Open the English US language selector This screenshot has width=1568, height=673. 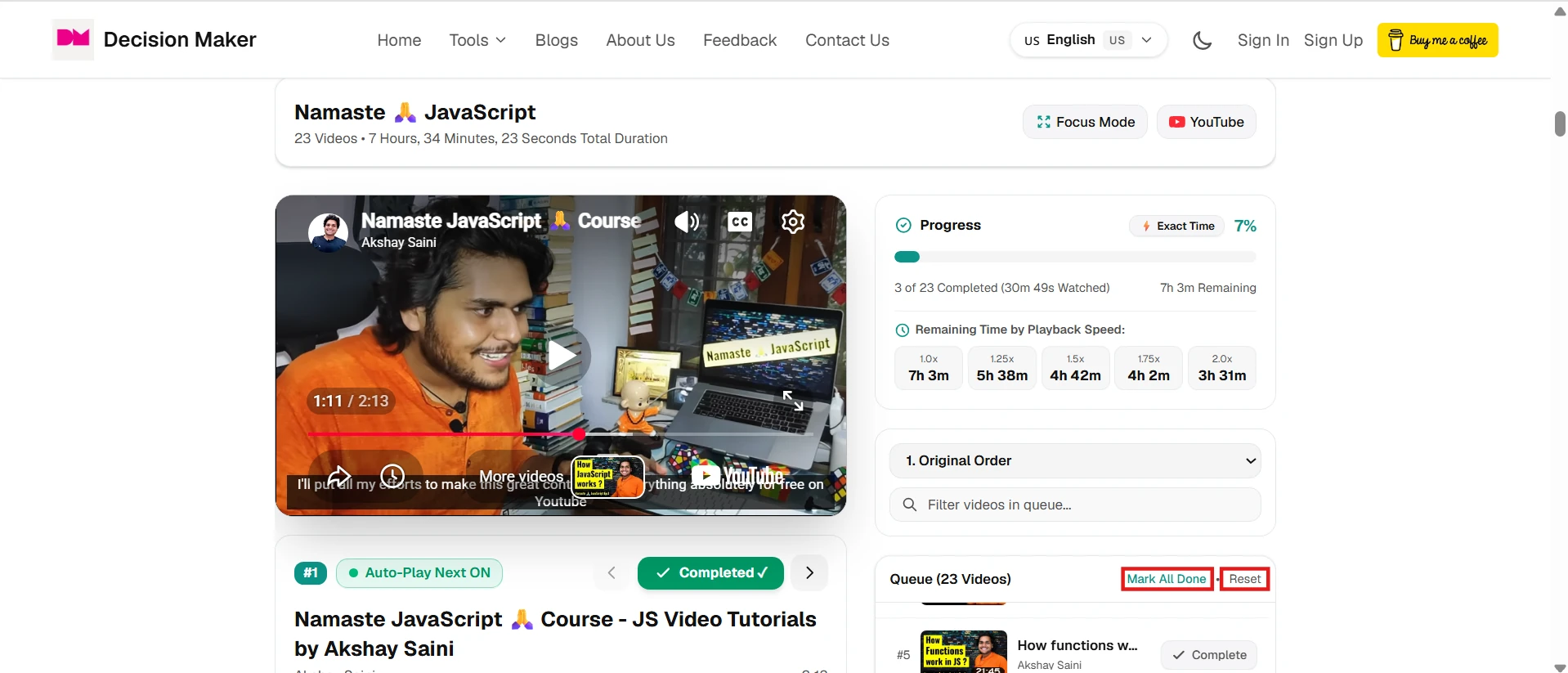(x=1089, y=40)
